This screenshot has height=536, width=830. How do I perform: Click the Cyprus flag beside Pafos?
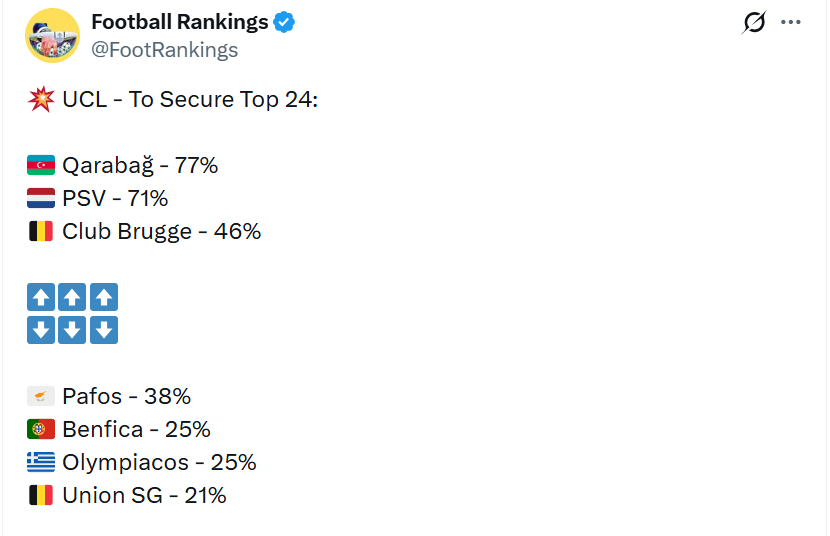click(41, 396)
